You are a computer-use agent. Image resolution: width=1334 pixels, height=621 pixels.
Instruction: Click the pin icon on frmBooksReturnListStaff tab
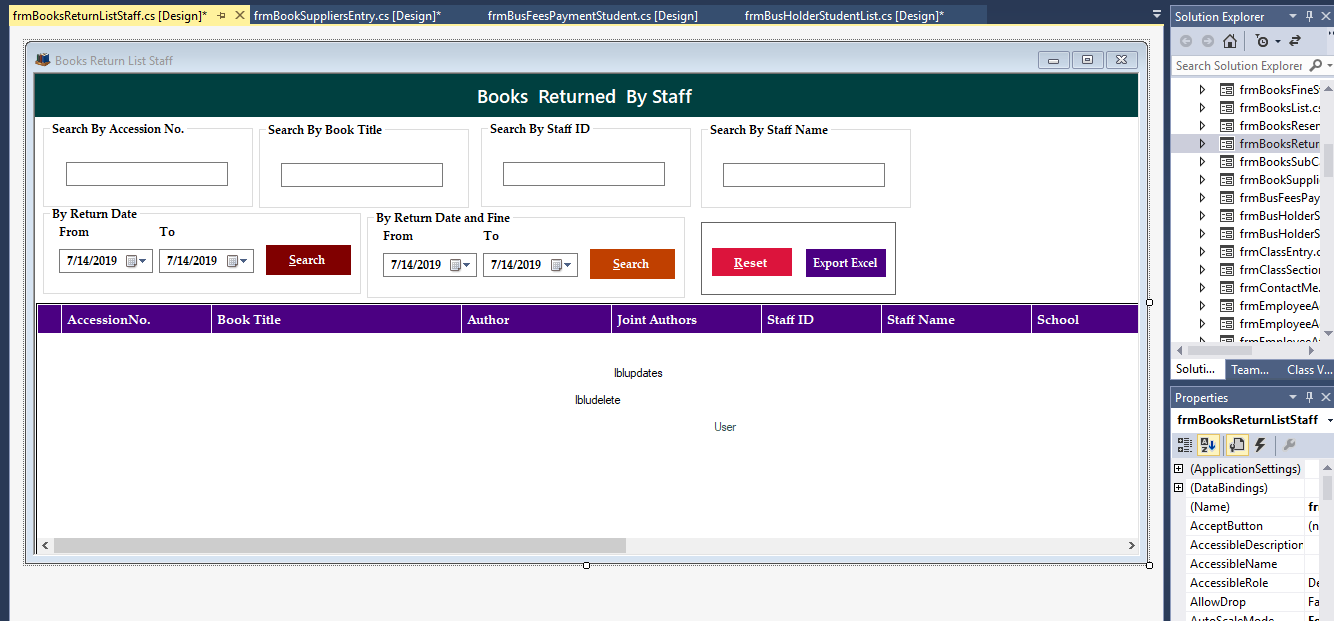222,15
